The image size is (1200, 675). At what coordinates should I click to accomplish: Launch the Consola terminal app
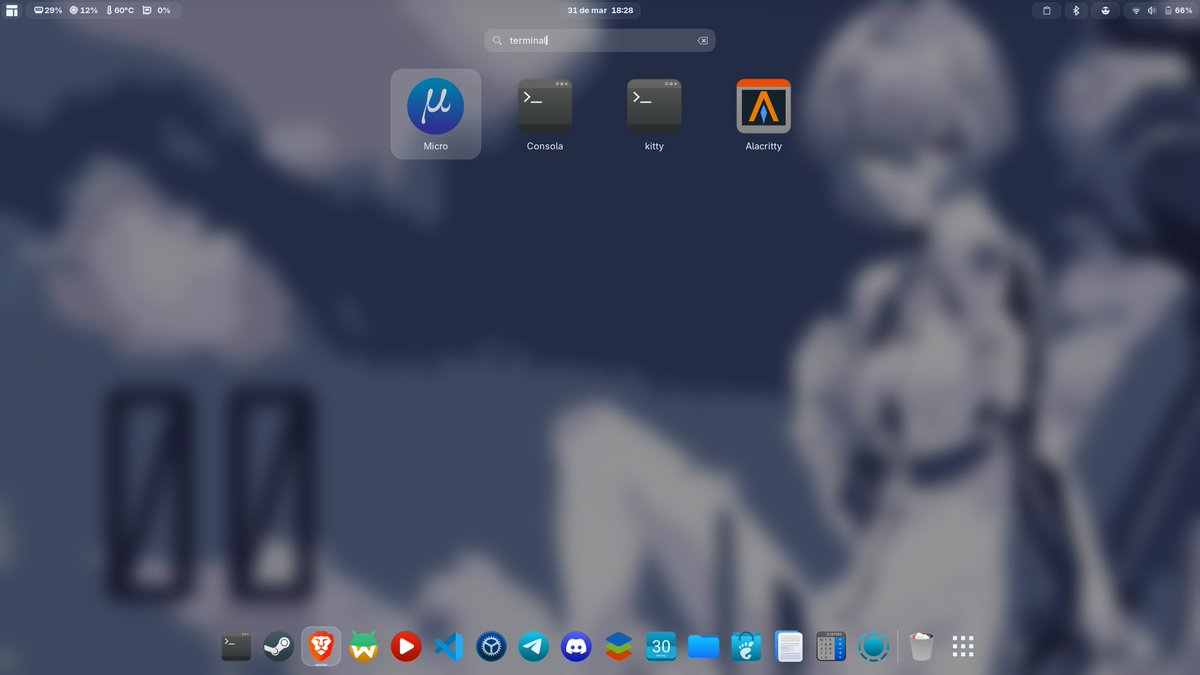tap(545, 114)
